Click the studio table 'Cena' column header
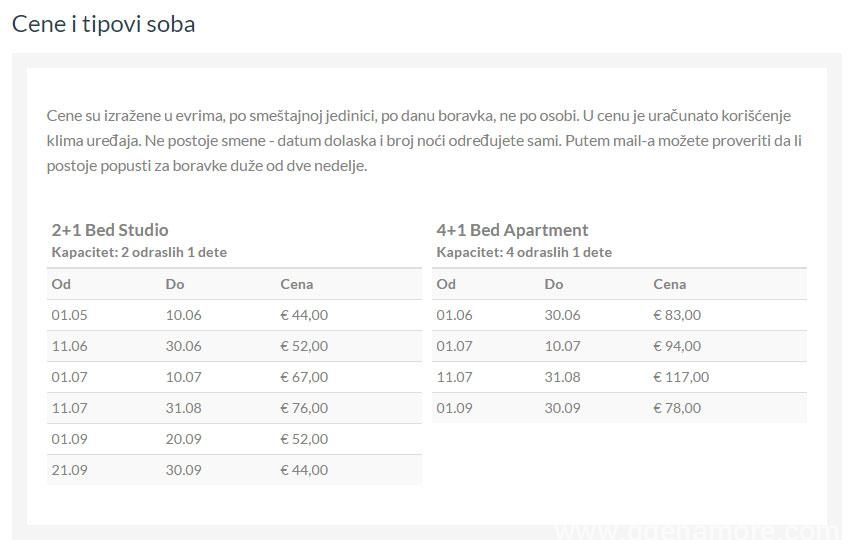 297,284
